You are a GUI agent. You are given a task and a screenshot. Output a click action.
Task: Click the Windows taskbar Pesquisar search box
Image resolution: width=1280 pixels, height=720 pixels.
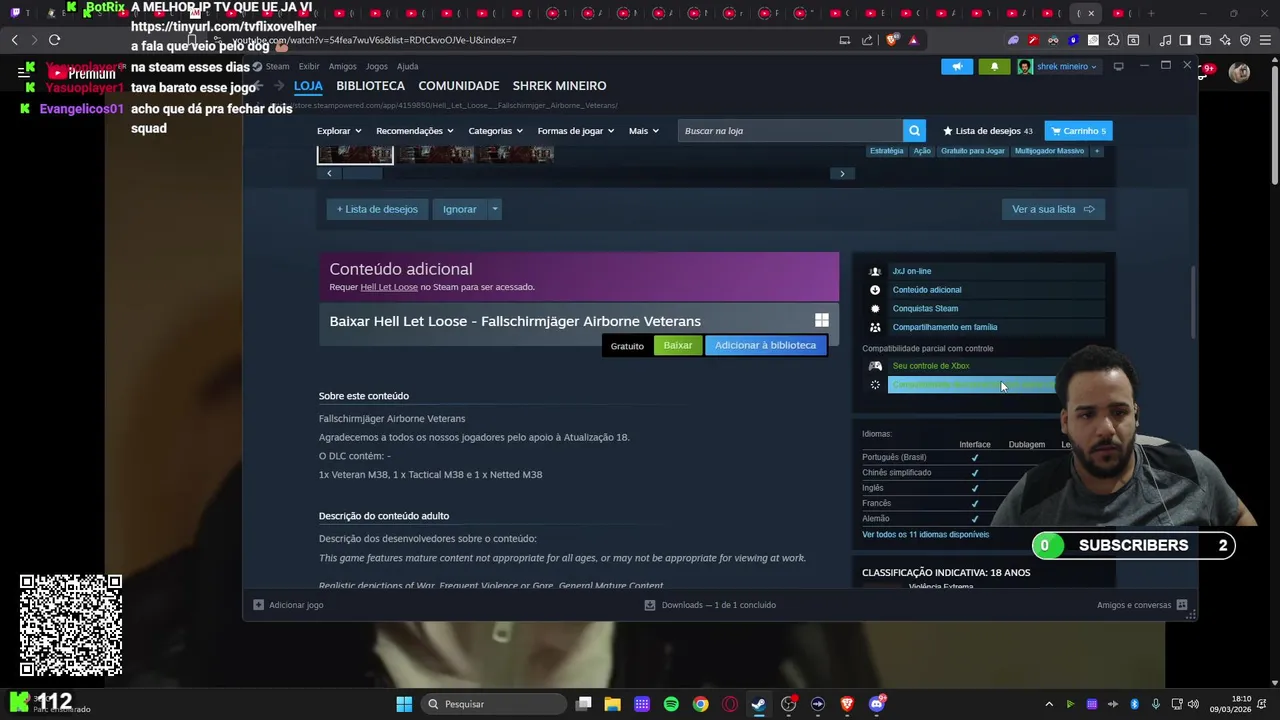coord(494,704)
